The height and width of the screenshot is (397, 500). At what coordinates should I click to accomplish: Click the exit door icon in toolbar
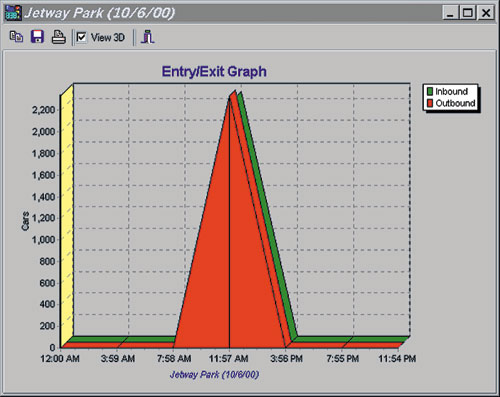coord(147,37)
